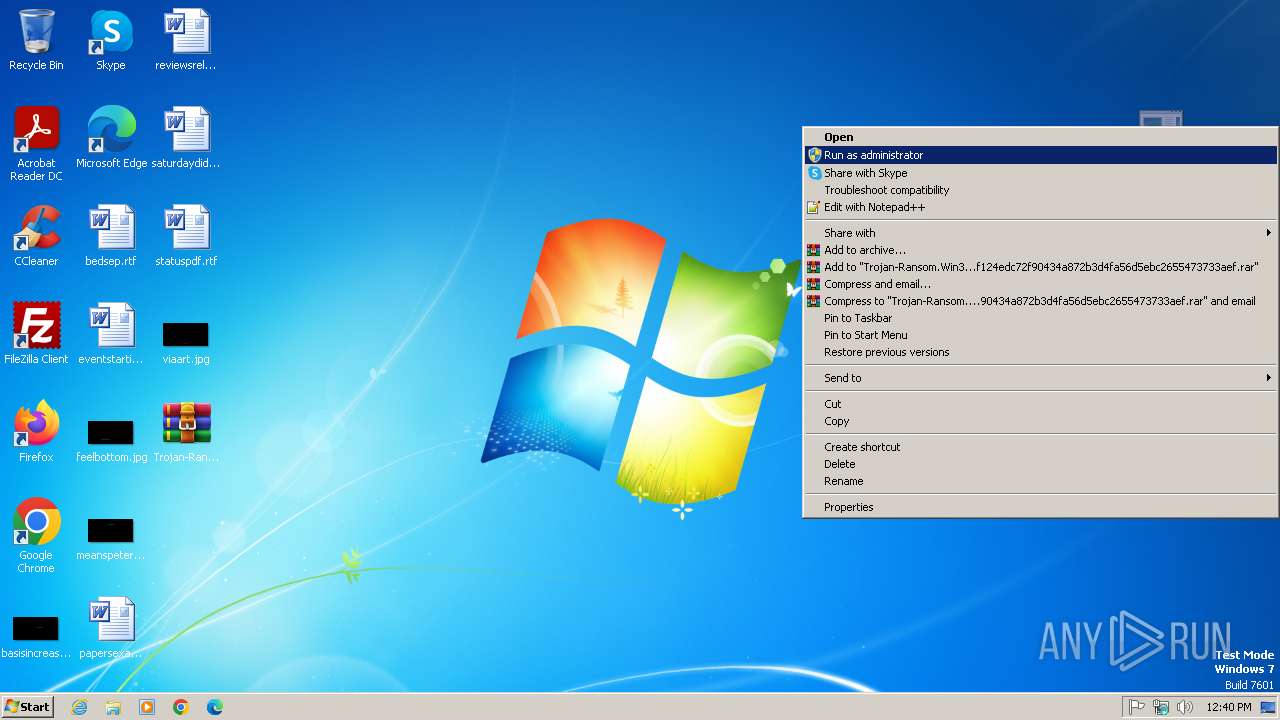Select the Acrobat Reader DC shortcut
This screenshot has height=720, width=1280.
coord(36,144)
